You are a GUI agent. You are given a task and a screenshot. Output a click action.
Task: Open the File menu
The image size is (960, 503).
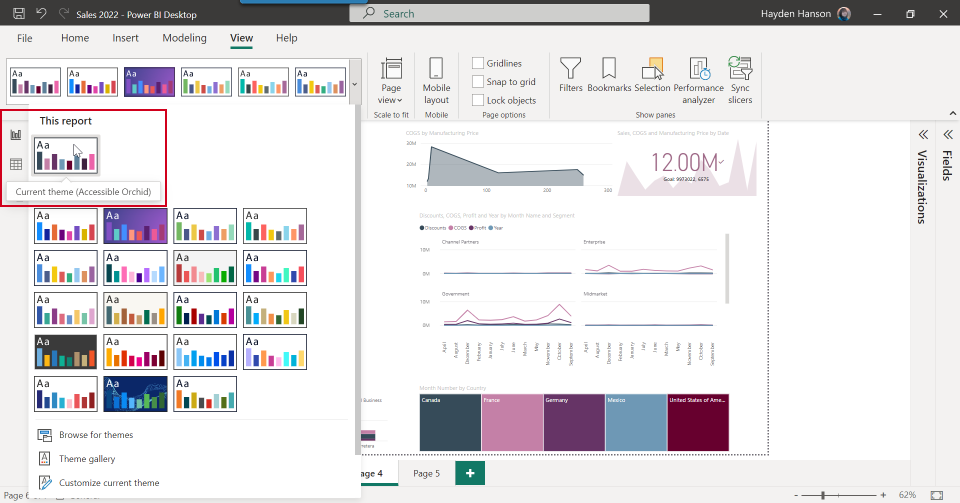24,38
